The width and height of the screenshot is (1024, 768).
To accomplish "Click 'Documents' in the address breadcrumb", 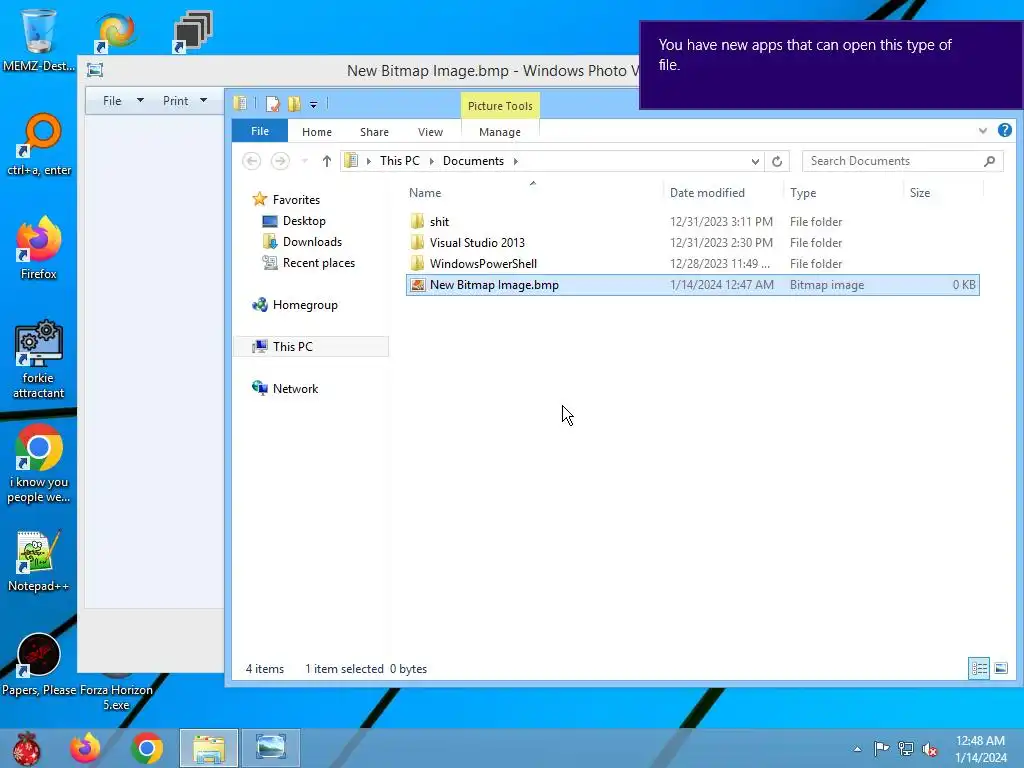I will 473,161.
